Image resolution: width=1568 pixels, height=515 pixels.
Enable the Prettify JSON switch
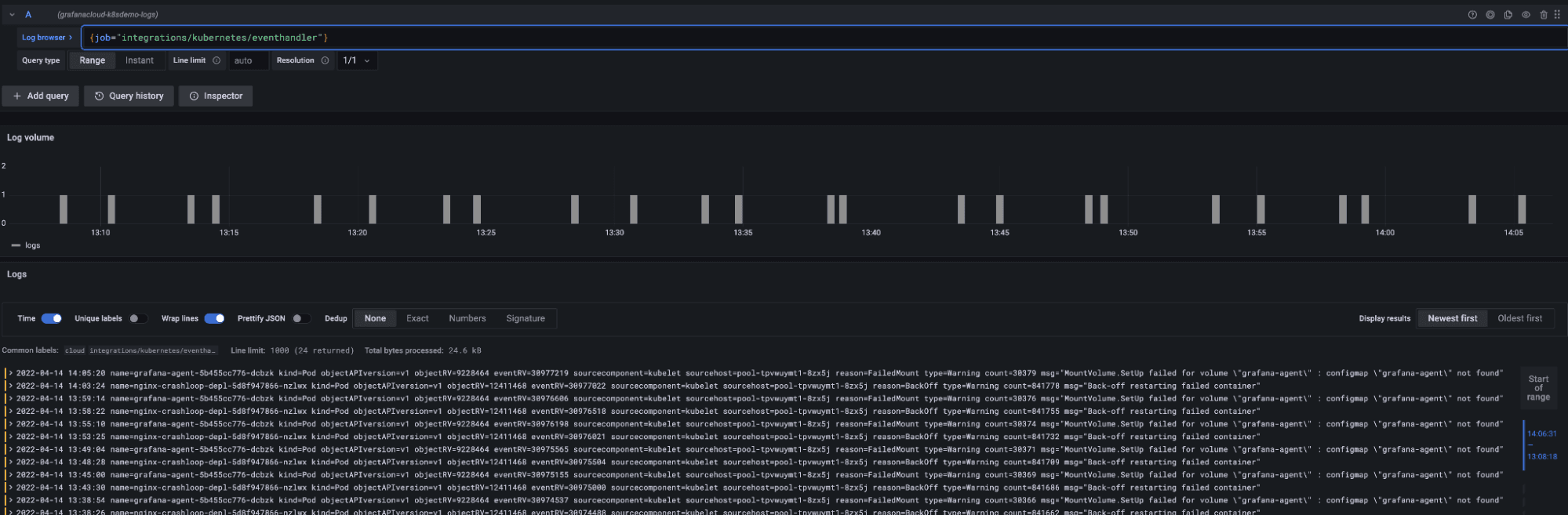[x=301, y=318]
